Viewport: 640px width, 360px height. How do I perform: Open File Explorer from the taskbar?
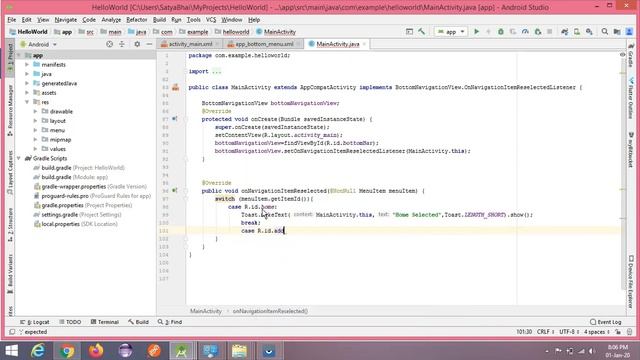pos(239,351)
